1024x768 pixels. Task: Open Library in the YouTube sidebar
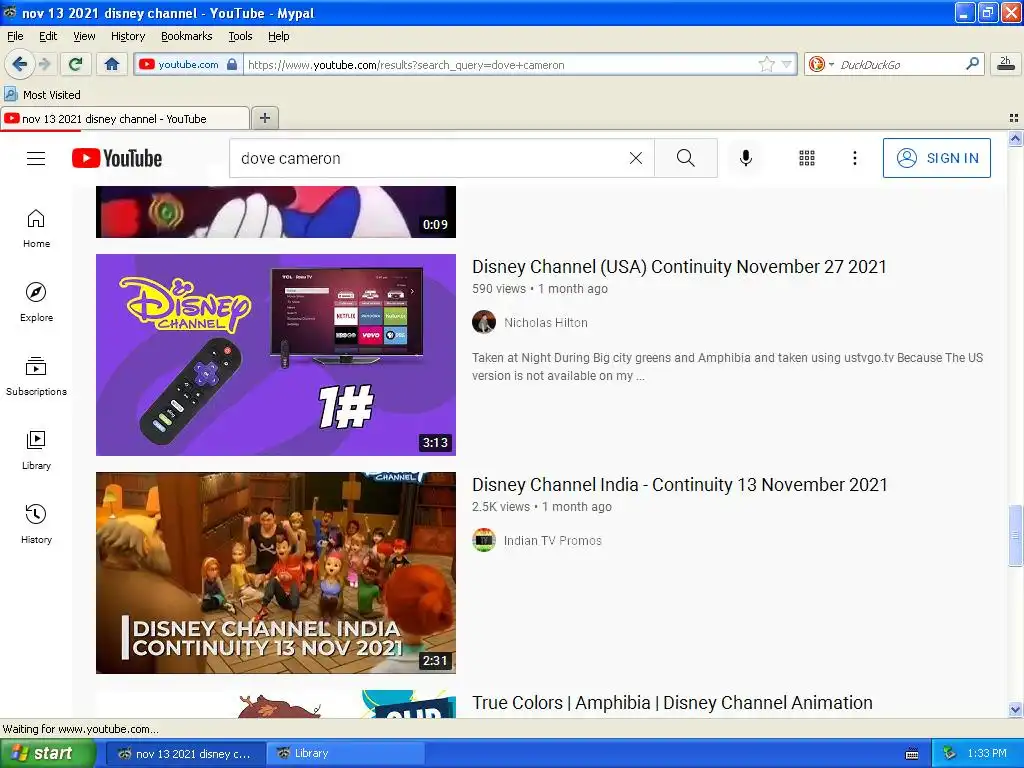36,451
